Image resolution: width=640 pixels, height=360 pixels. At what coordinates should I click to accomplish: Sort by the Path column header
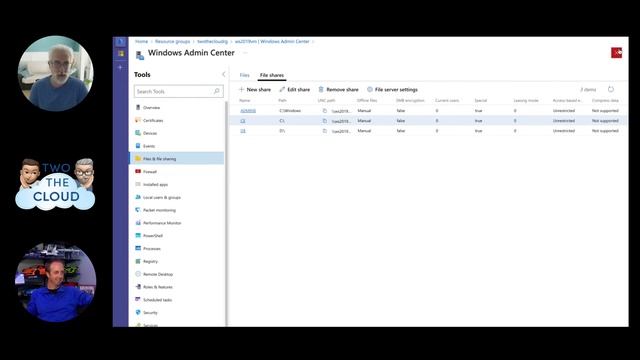[x=282, y=100]
